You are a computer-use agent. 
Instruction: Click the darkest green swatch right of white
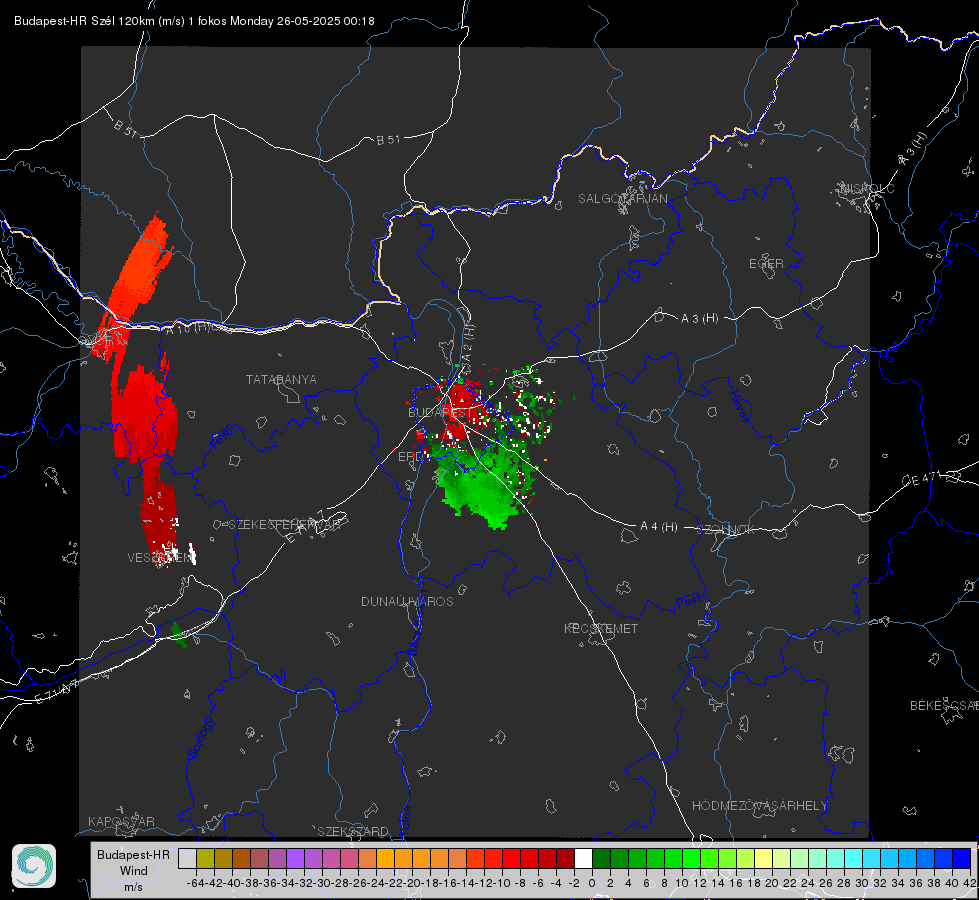pyautogui.click(x=601, y=858)
